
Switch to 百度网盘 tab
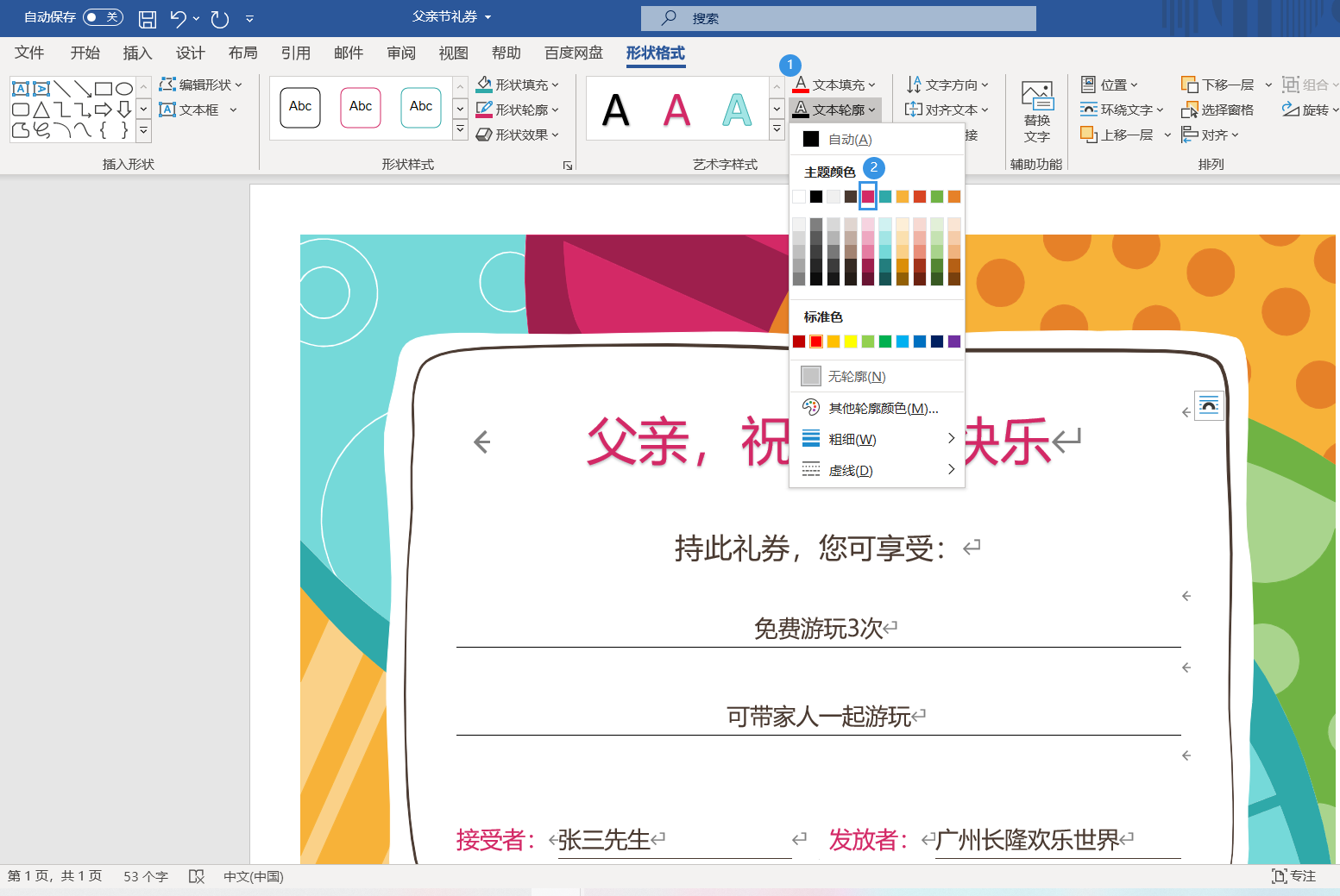pyautogui.click(x=575, y=53)
